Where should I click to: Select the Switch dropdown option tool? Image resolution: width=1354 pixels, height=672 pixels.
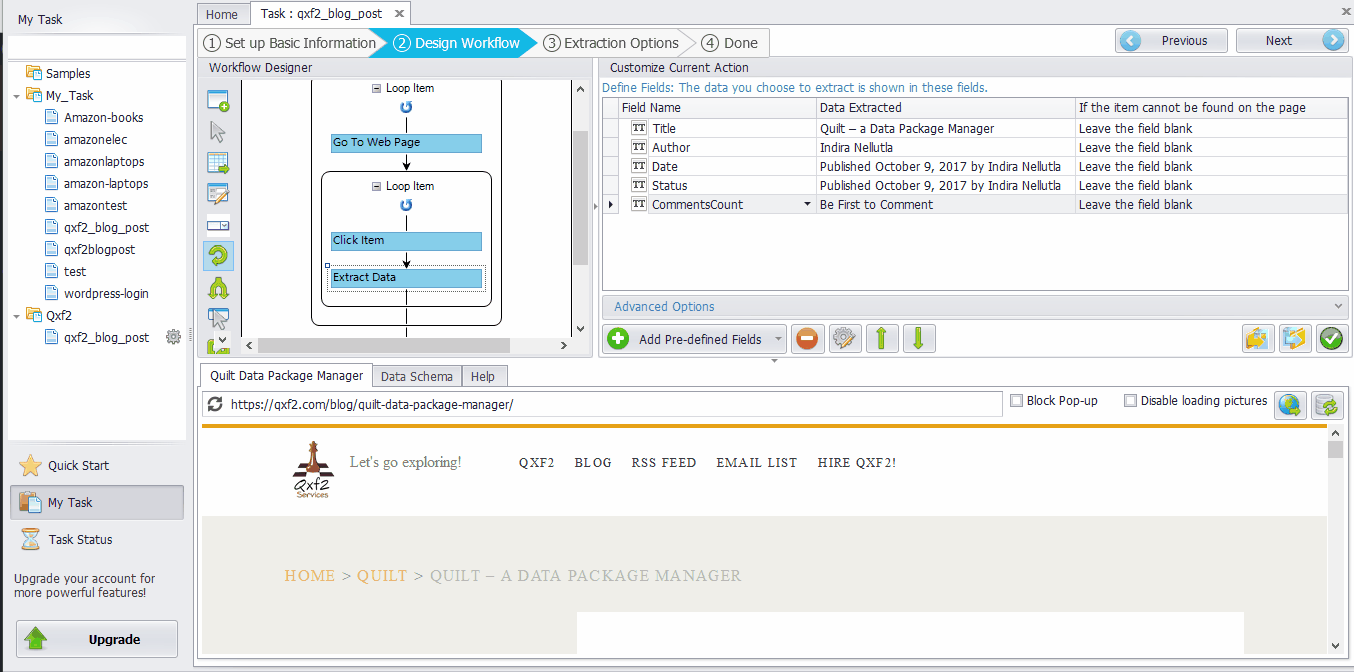(x=218, y=225)
